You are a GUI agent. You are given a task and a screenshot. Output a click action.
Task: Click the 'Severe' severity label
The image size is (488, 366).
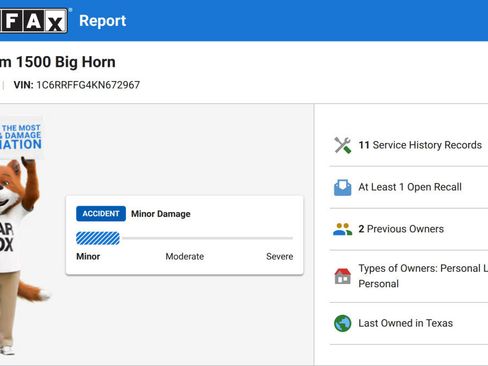coord(280,256)
